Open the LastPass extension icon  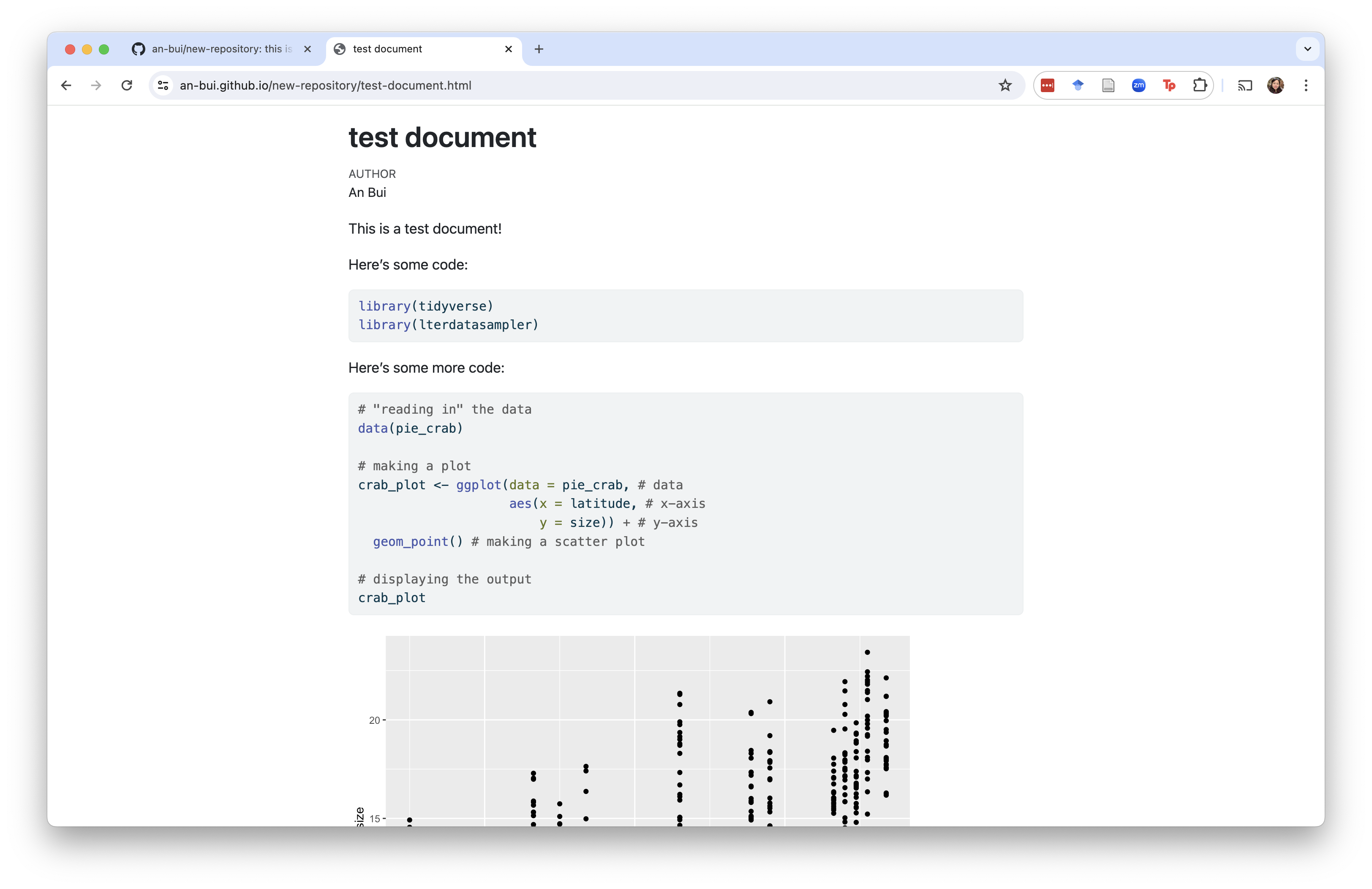tap(1047, 85)
